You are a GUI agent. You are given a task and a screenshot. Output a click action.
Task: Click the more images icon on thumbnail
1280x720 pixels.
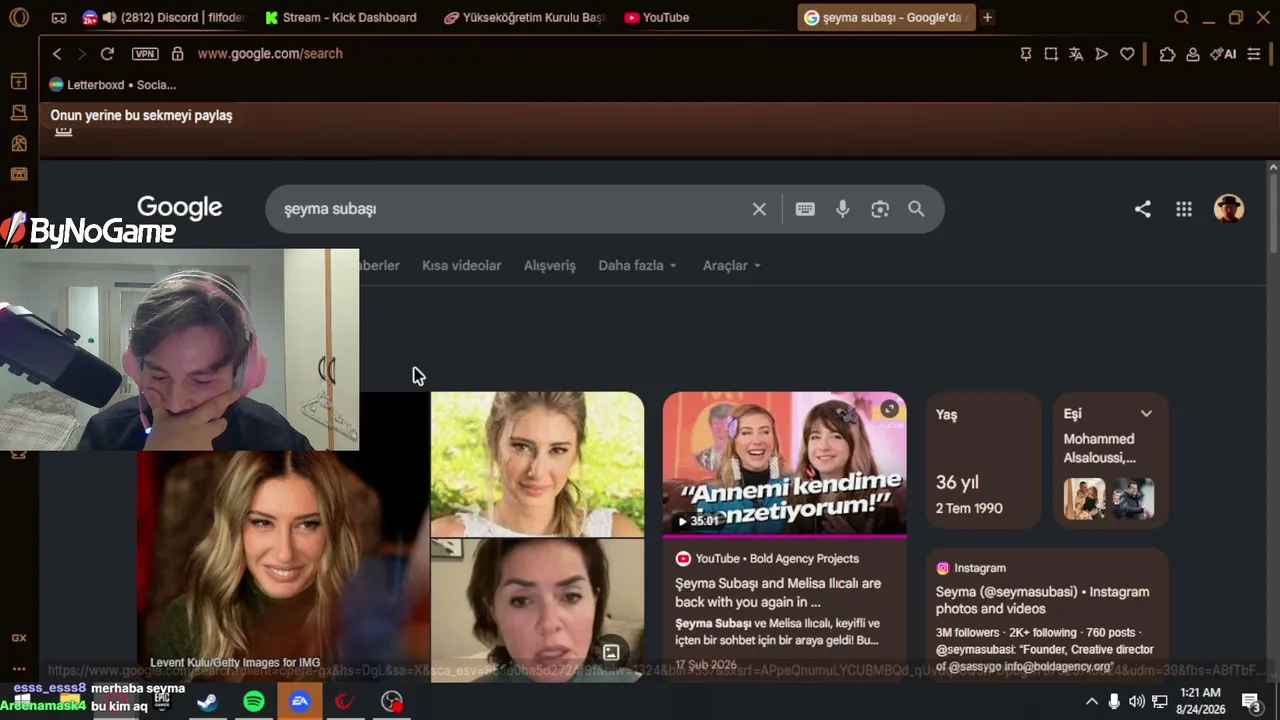coord(611,653)
